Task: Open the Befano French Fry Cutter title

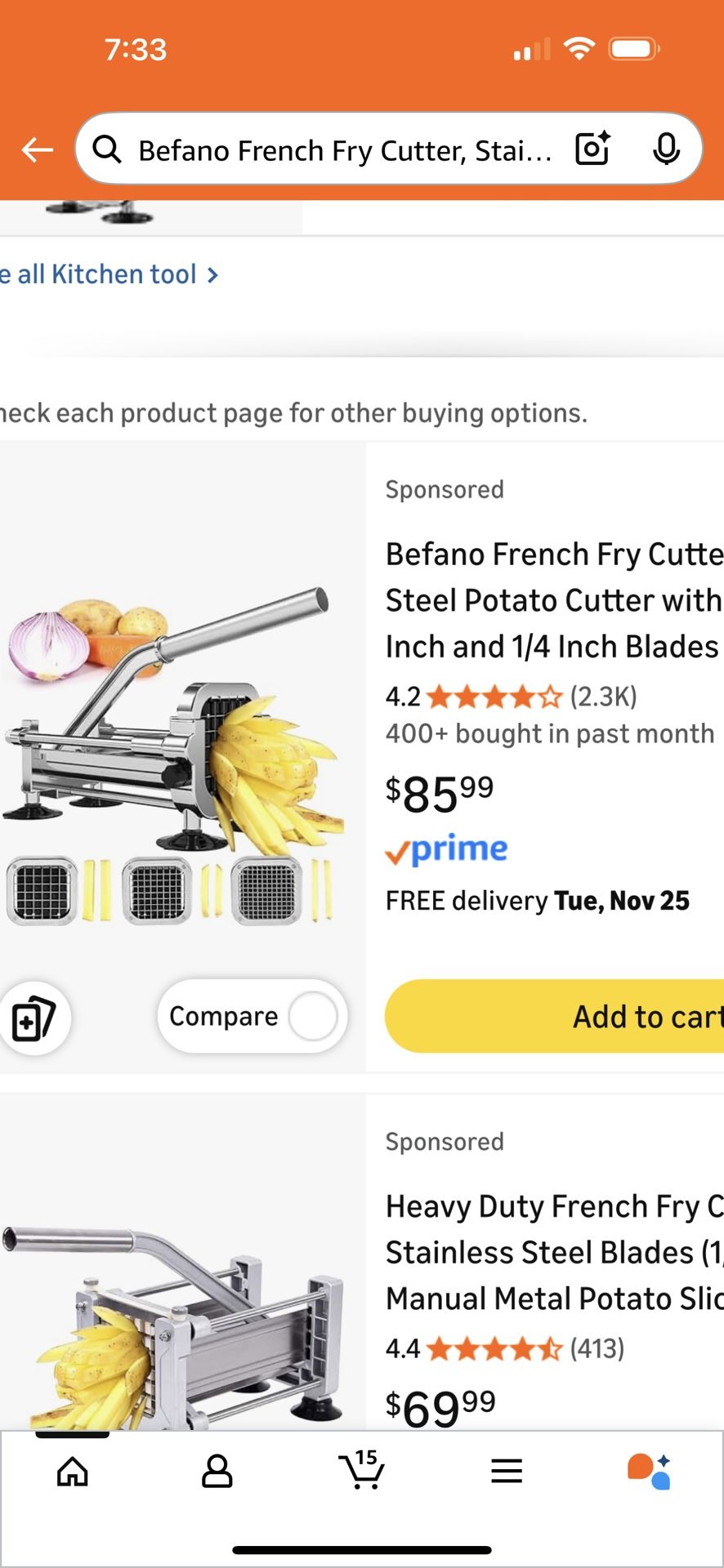Action: pos(554,600)
